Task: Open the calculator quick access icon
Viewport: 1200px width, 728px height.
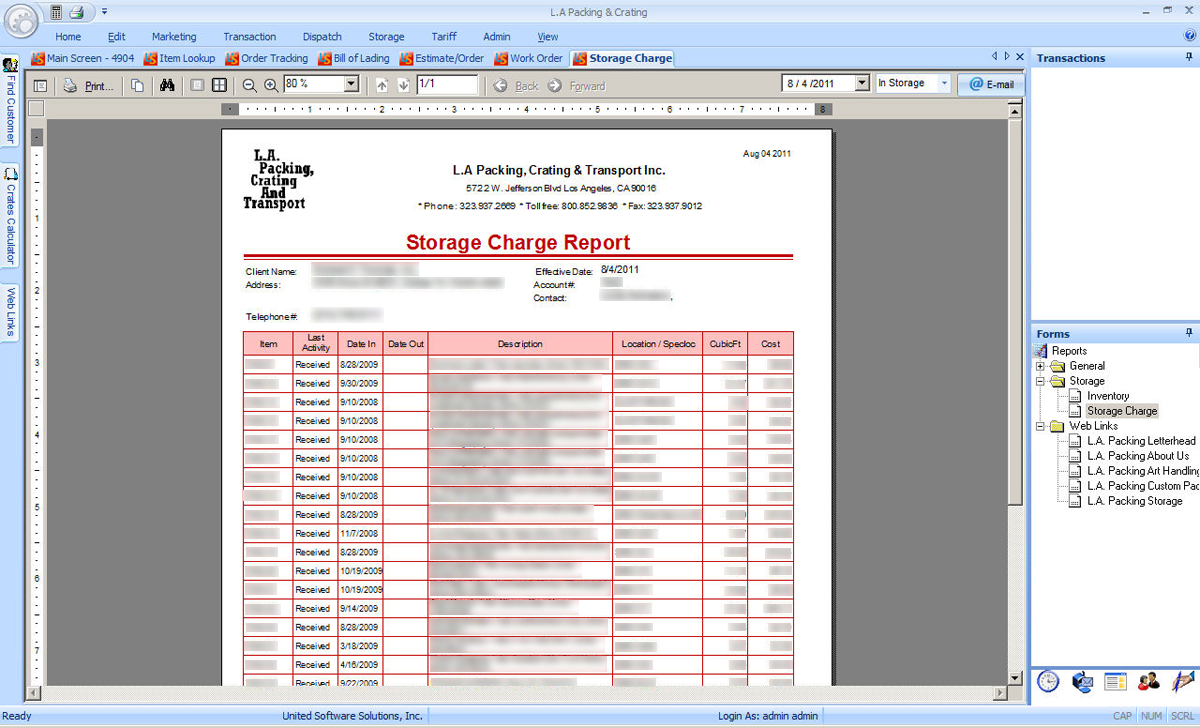Action: tap(56, 12)
